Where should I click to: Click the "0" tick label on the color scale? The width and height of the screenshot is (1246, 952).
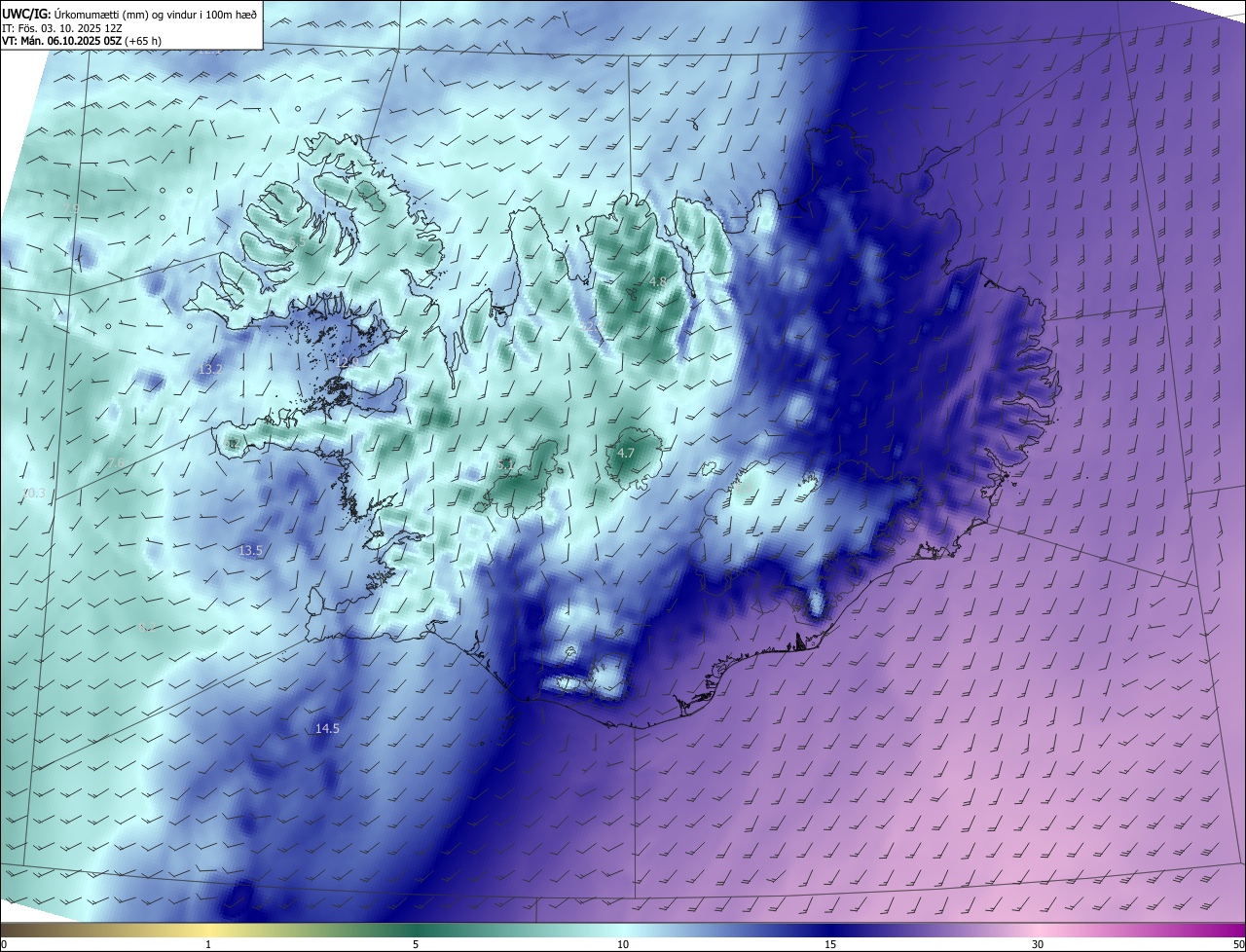coord(4,944)
